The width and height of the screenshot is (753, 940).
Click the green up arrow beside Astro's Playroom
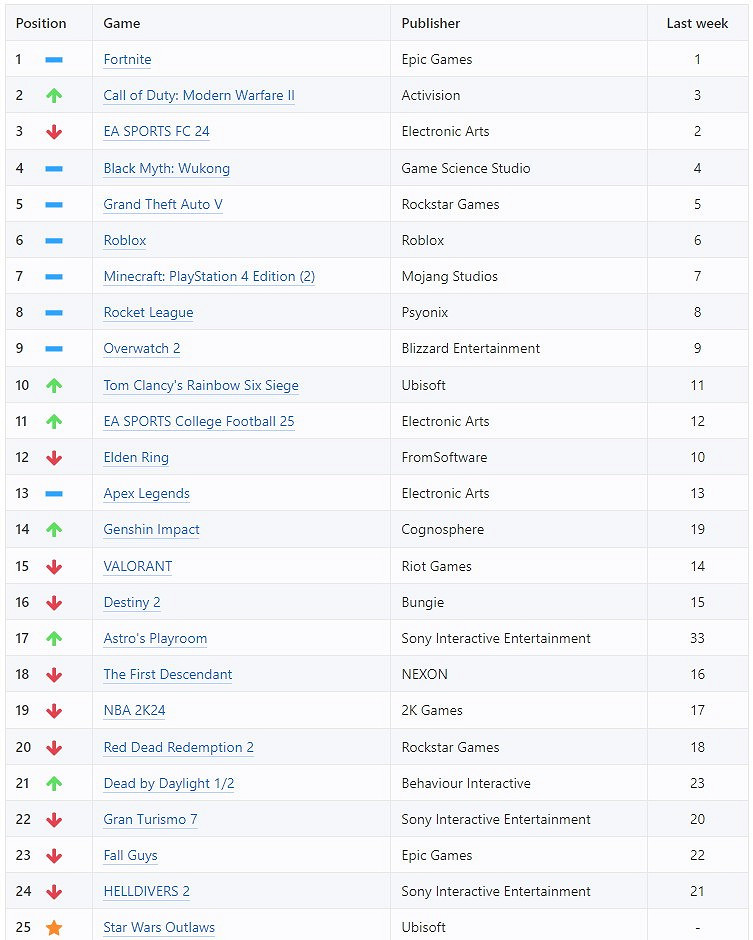coord(54,638)
